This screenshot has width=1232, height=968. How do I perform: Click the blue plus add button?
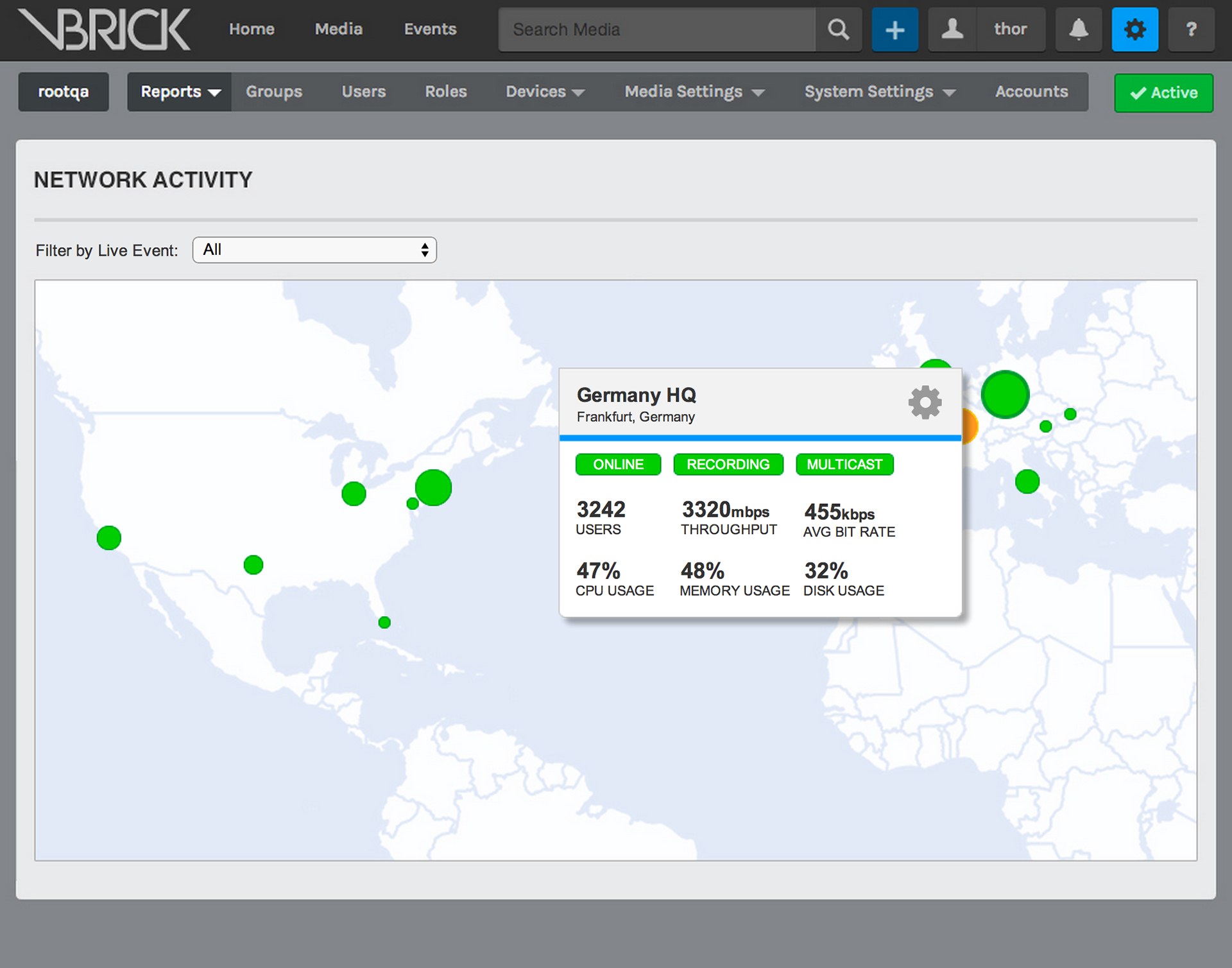pos(894,30)
